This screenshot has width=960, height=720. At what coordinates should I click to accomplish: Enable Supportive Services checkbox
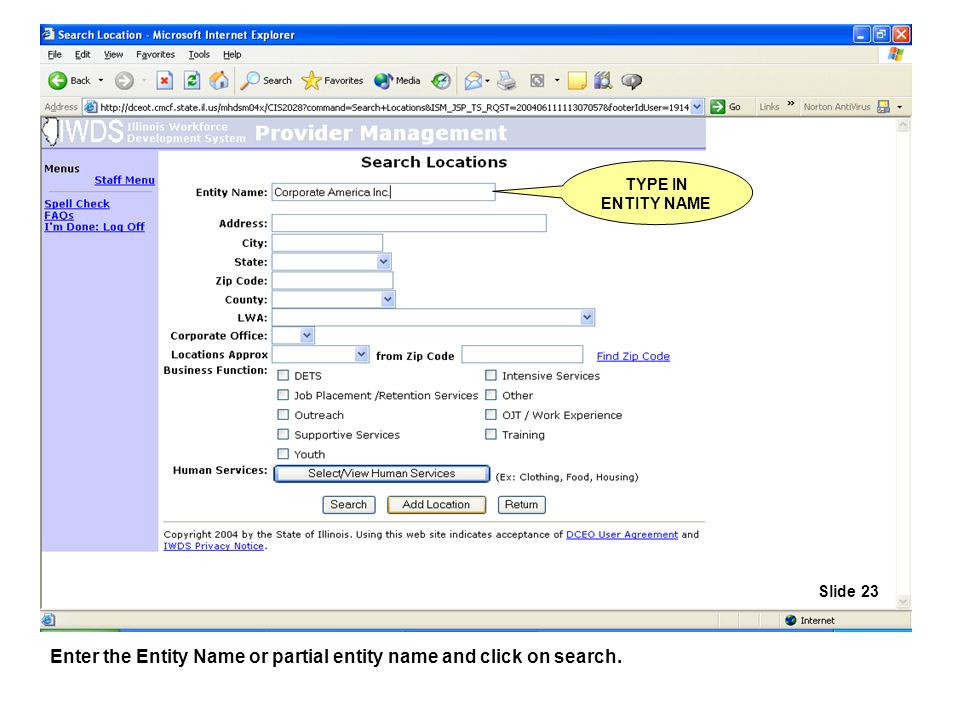coord(283,434)
